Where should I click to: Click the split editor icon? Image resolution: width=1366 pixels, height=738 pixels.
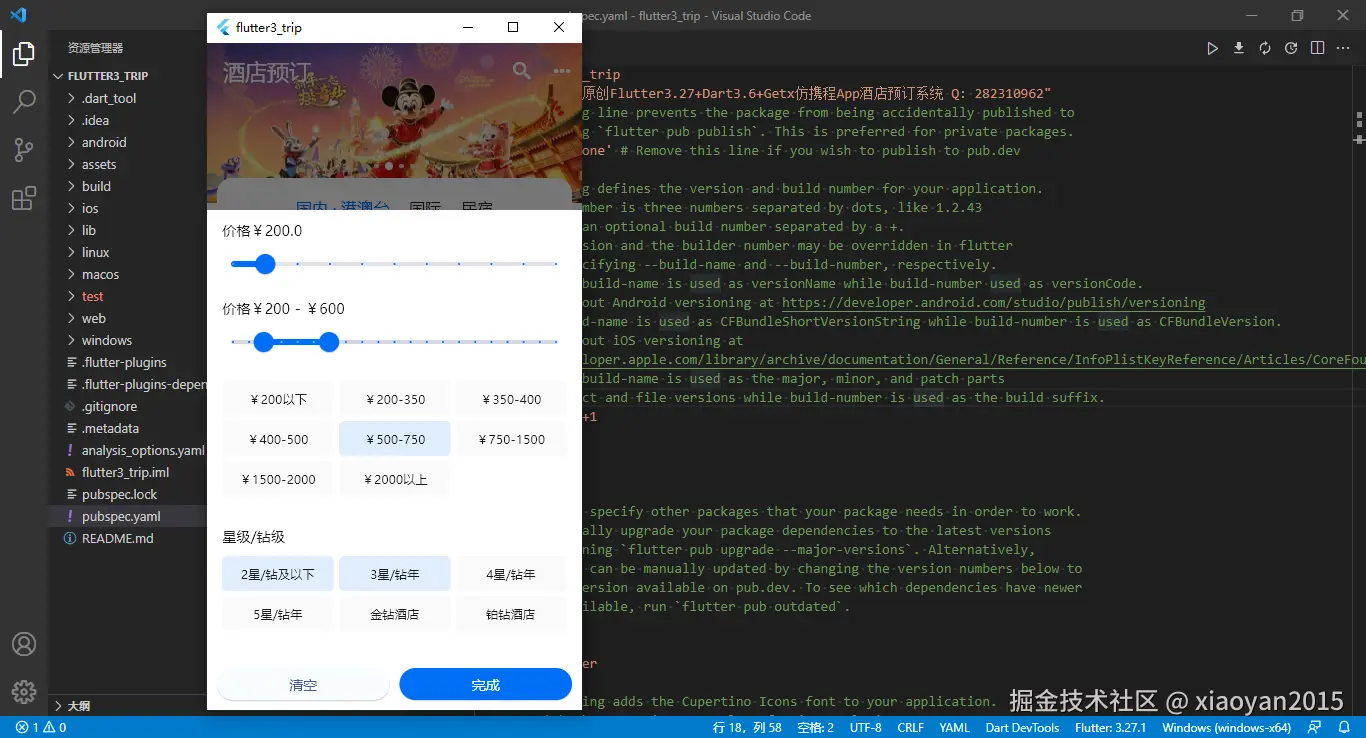pyautogui.click(x=1317, y=48)
